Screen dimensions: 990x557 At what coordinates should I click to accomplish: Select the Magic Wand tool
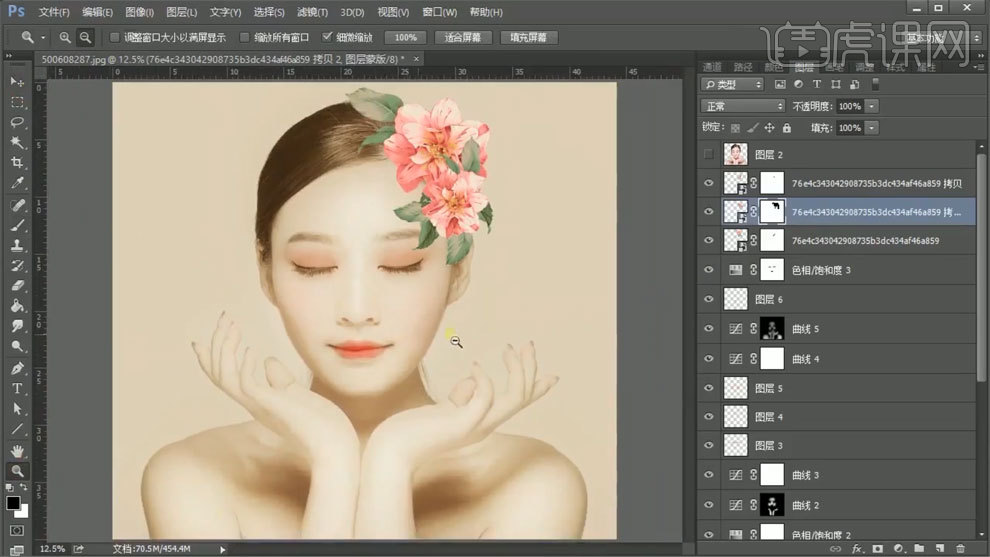pos(17,143)
